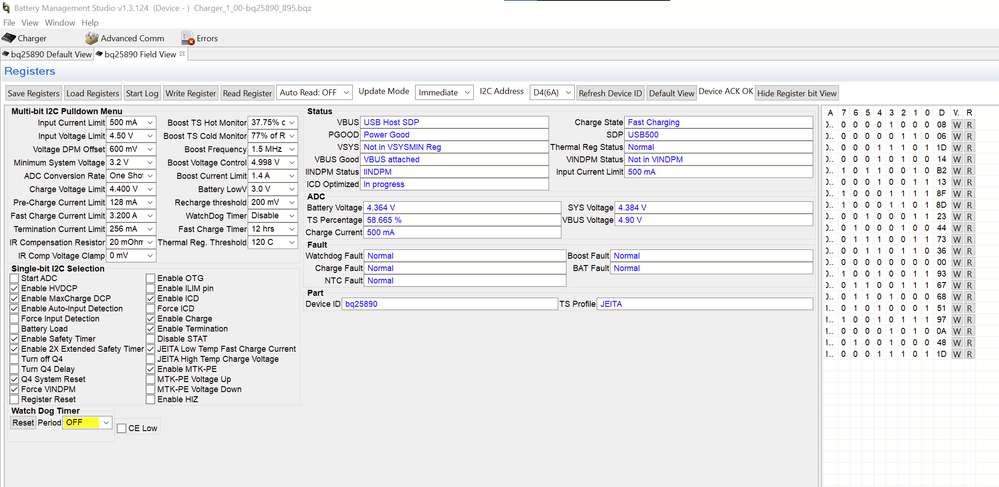Click R button for register row 48
999x487 pixels.
[969, 344]
